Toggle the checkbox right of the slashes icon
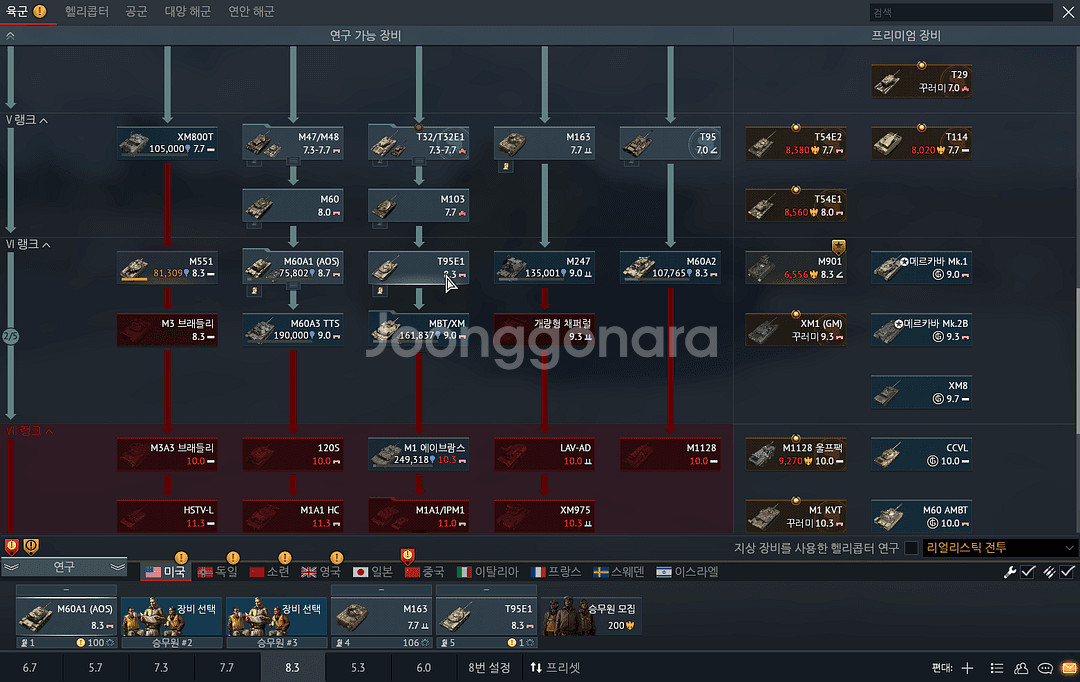Viewport: 1080px width, 682px height. (x=1067, y=572)
